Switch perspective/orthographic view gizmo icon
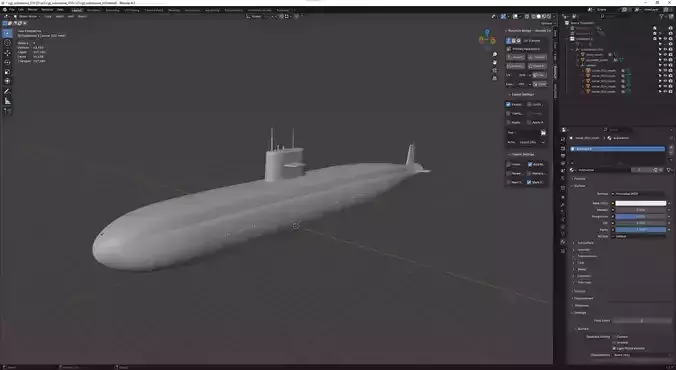This screenshot has width=676, height=370. coord(494,78)
